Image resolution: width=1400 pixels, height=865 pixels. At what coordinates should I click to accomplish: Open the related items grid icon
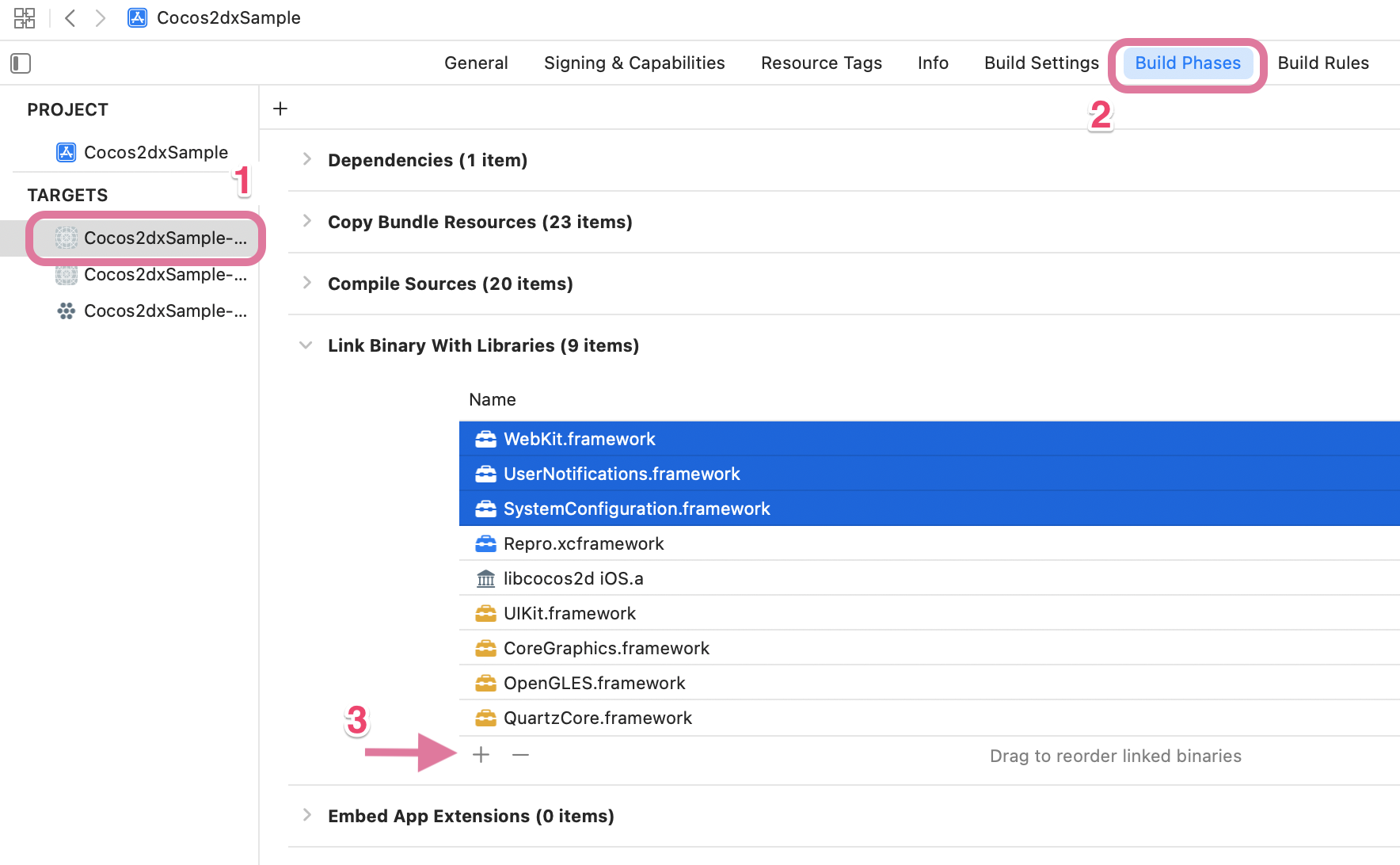tap(25, 18)
